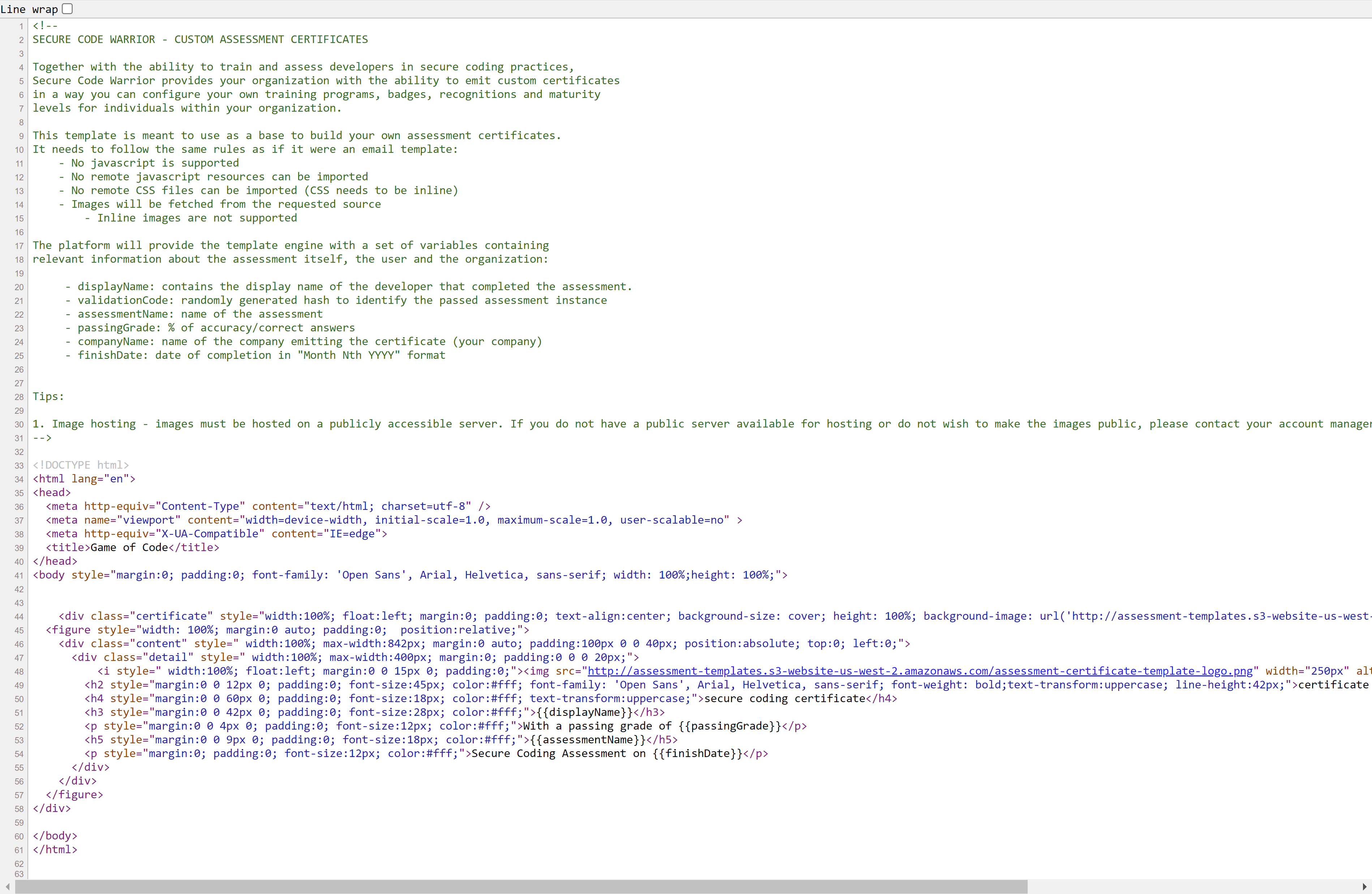Click line number 61 in the gutter
Screen dimensions: 1372x894
tap(19, 850)
